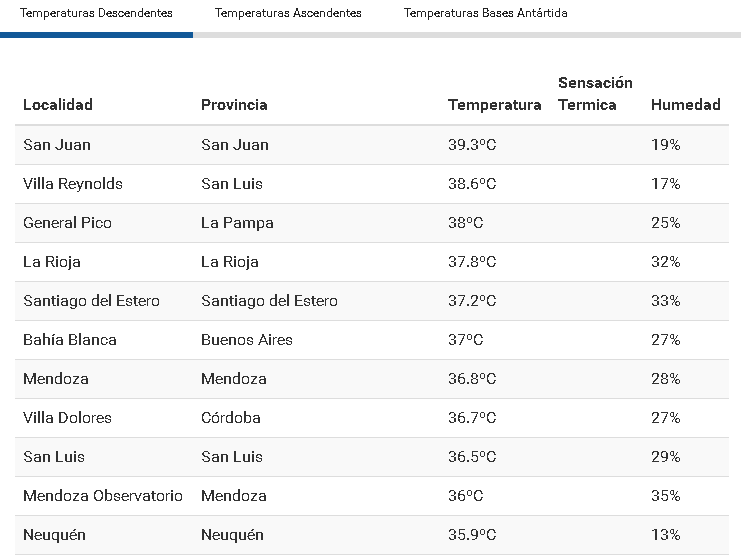
Task: Click the Localidad column header
Action: coord(58,104)
